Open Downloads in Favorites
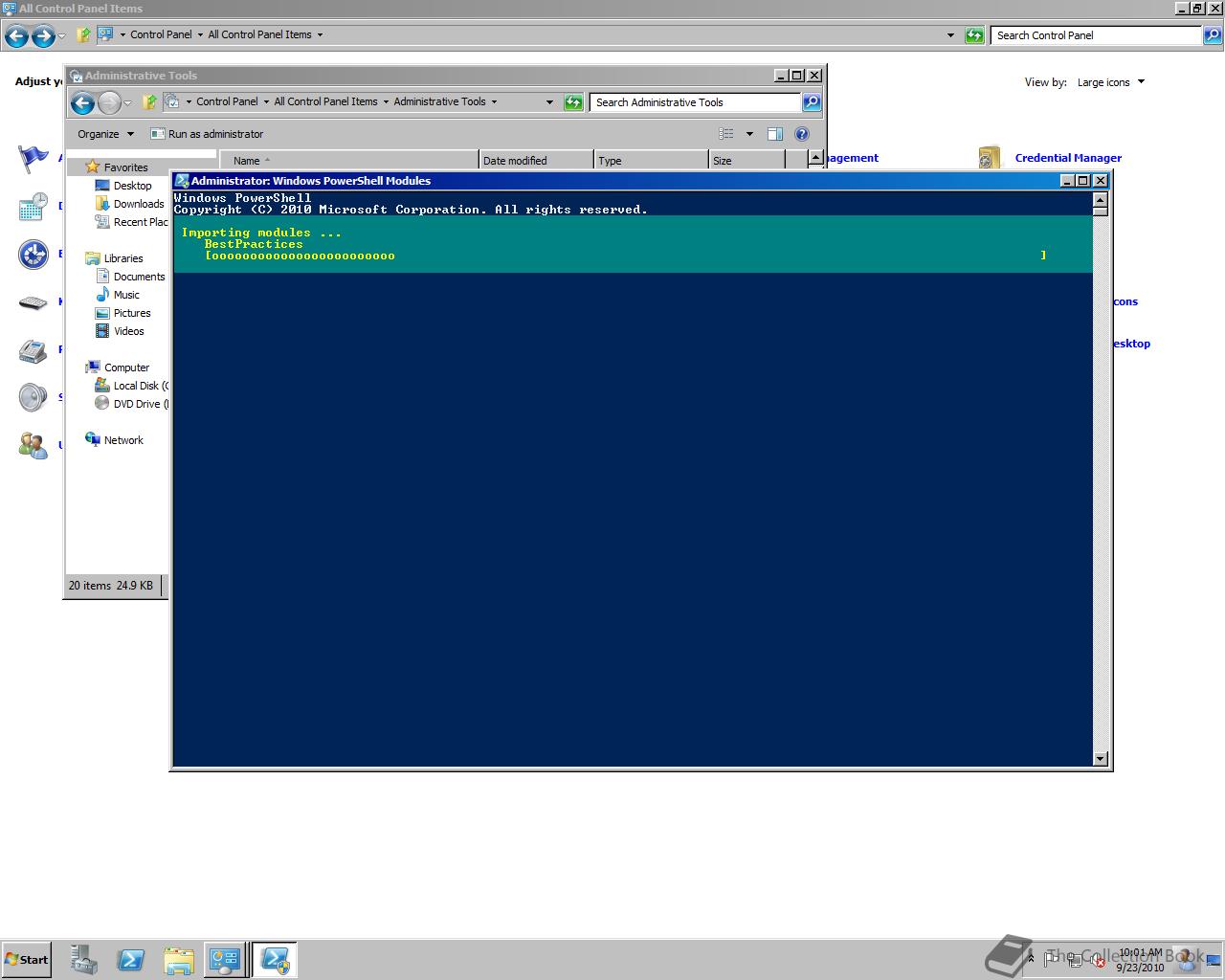The height and width of the screenshot is (980, 1225). (139, 204)
